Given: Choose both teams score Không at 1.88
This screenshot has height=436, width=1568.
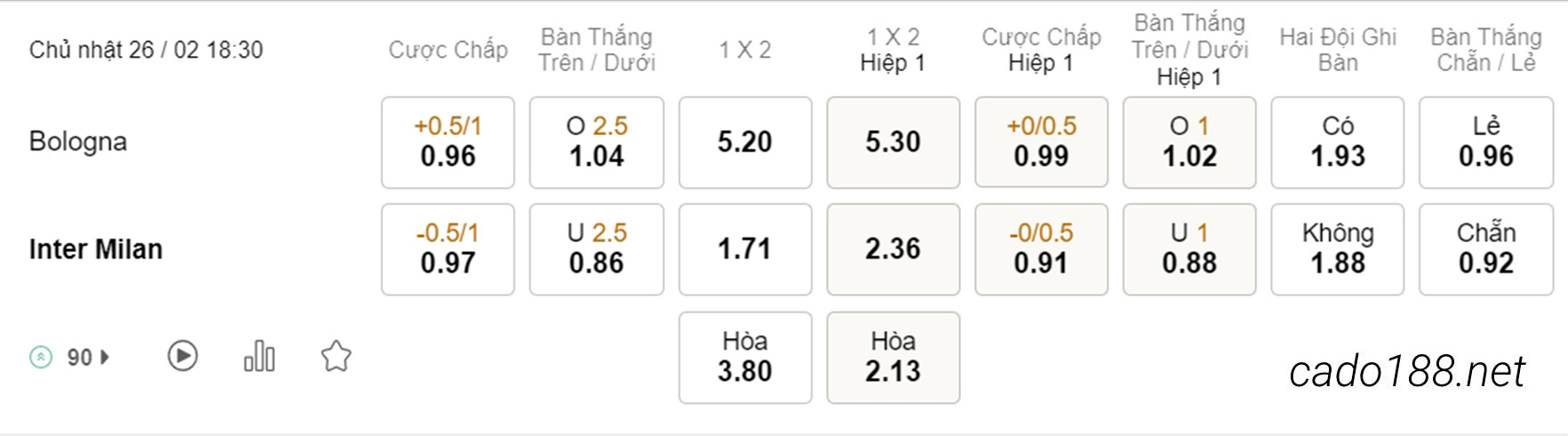Looking at the screenshot, I should 1338,249.
